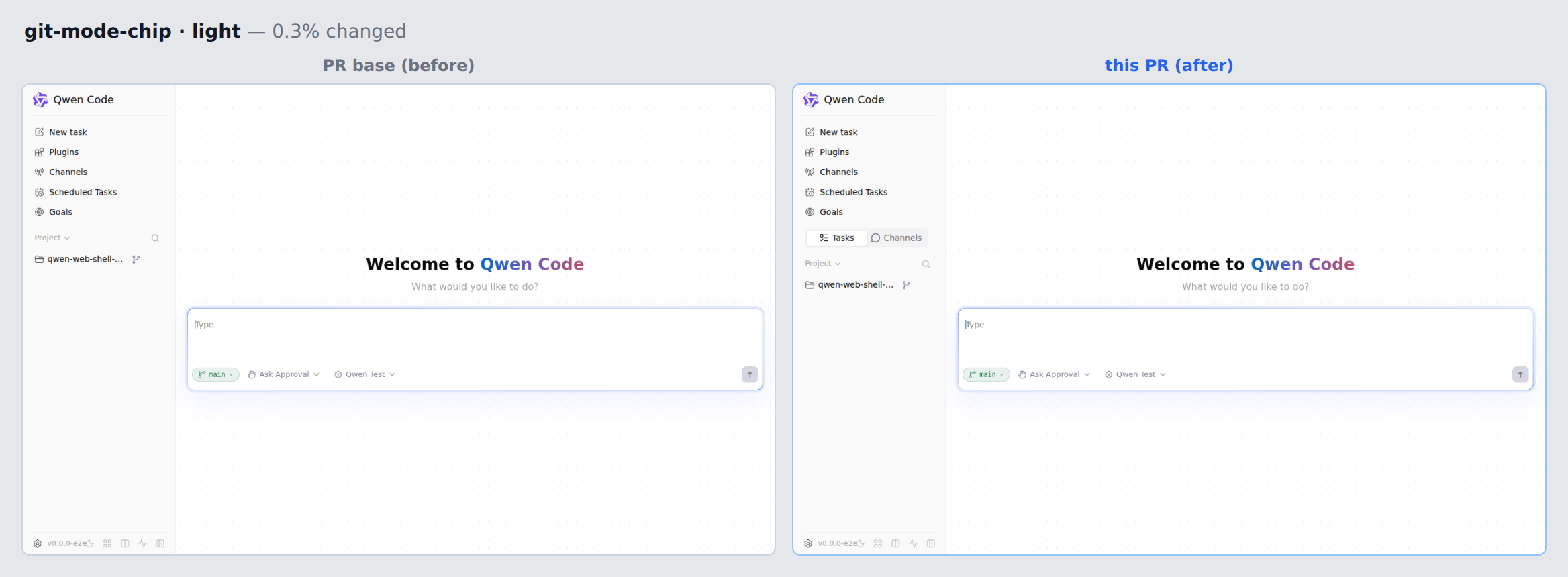
Task: Search projects in the before pane sidebar
Action: (155, 238)
